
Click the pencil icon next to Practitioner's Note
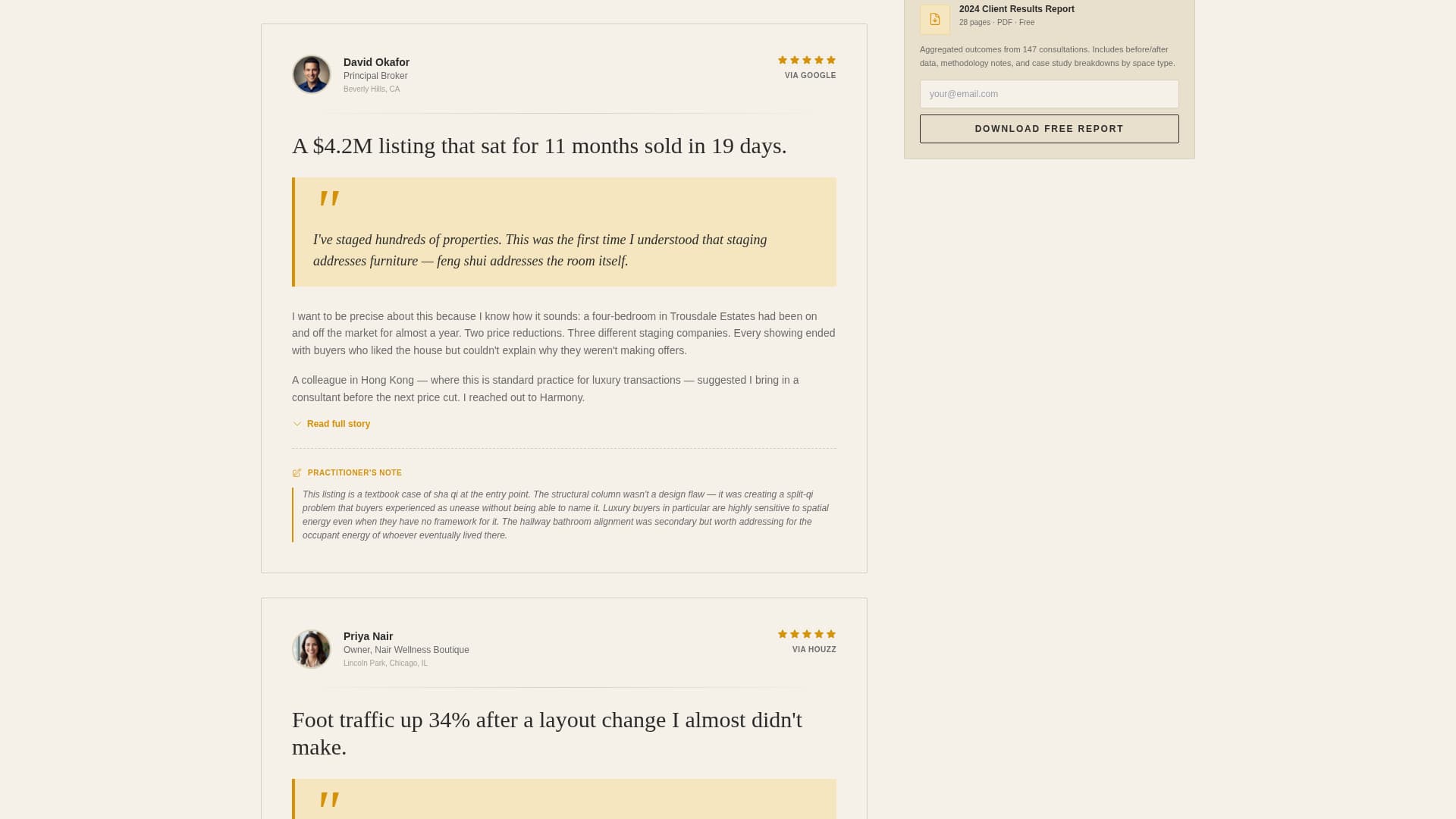tap(297, 472)
